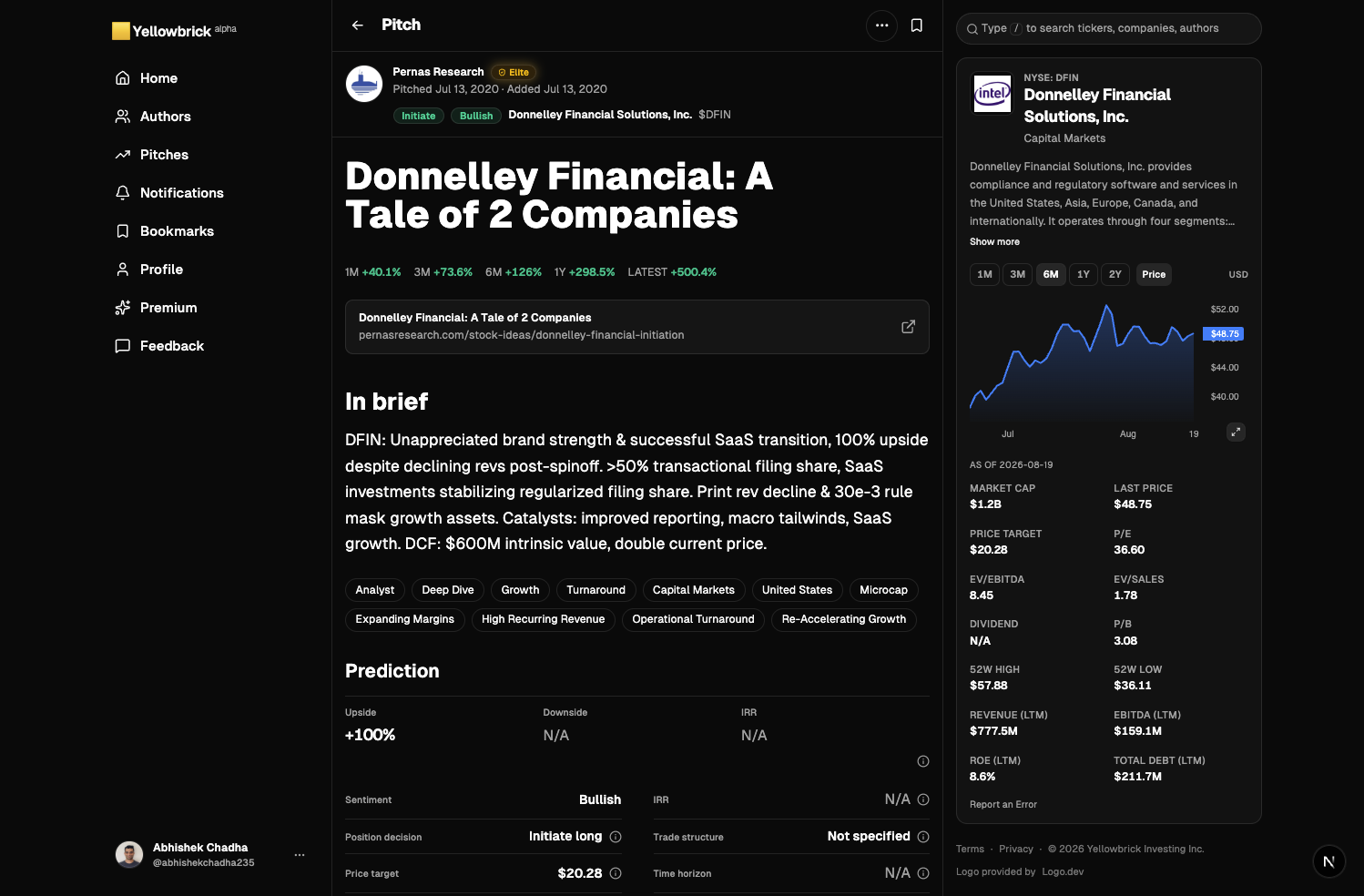Click the Initiate tag
The width and height of the screenshot is (1364, 896).
click(x=419, y=116)
